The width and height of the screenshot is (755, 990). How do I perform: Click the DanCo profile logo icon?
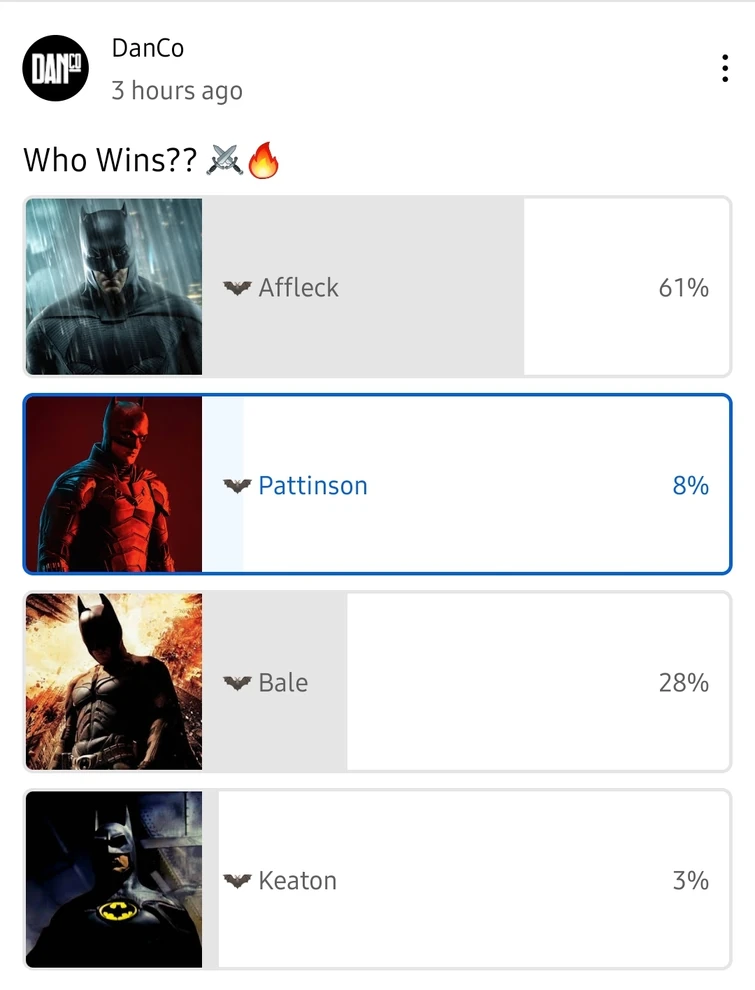(x=55, y=68)
